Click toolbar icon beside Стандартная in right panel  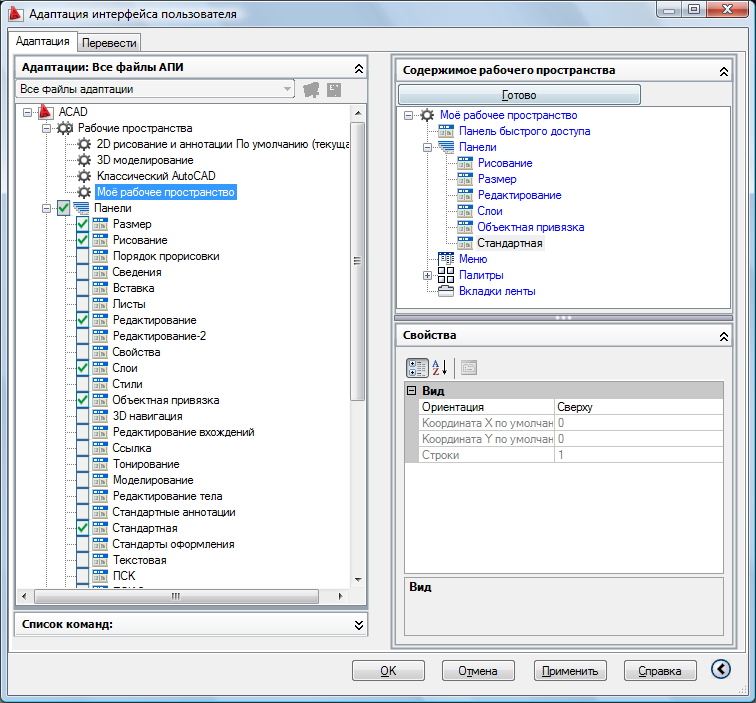coord(465,243)
